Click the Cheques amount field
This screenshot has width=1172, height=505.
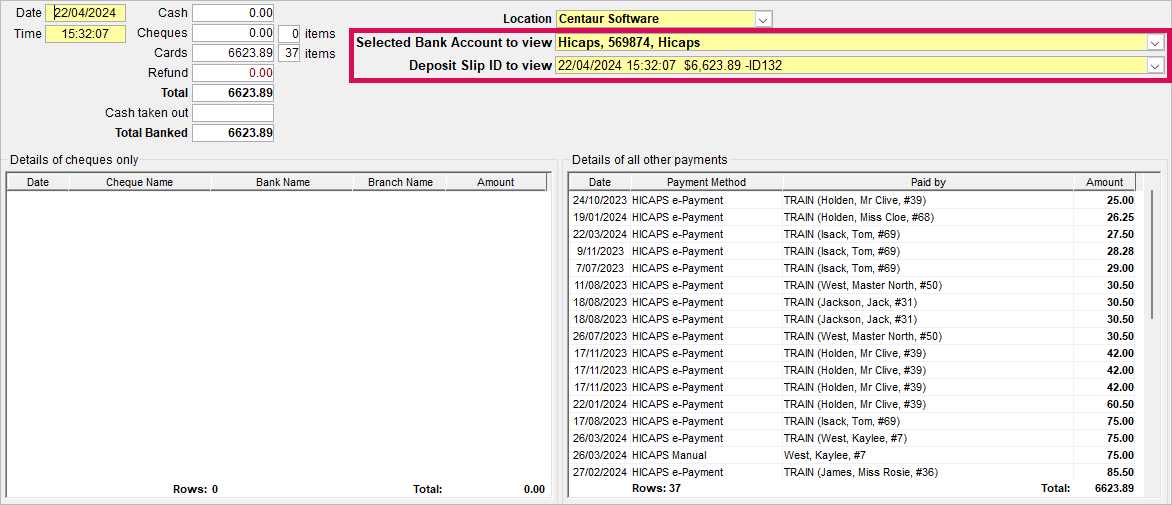pyautogui.click(x=233, y=34)
